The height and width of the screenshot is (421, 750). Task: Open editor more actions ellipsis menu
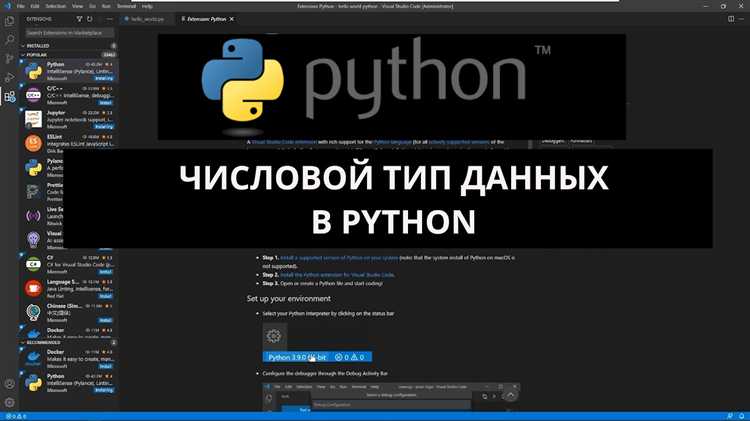742,19
